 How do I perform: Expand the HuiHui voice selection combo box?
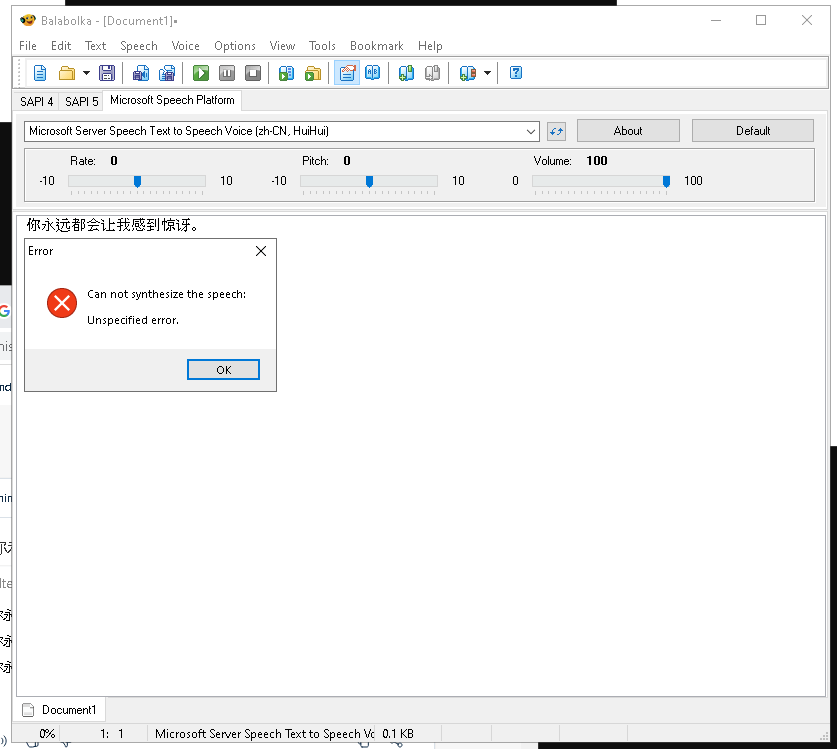tap(282, 131)
